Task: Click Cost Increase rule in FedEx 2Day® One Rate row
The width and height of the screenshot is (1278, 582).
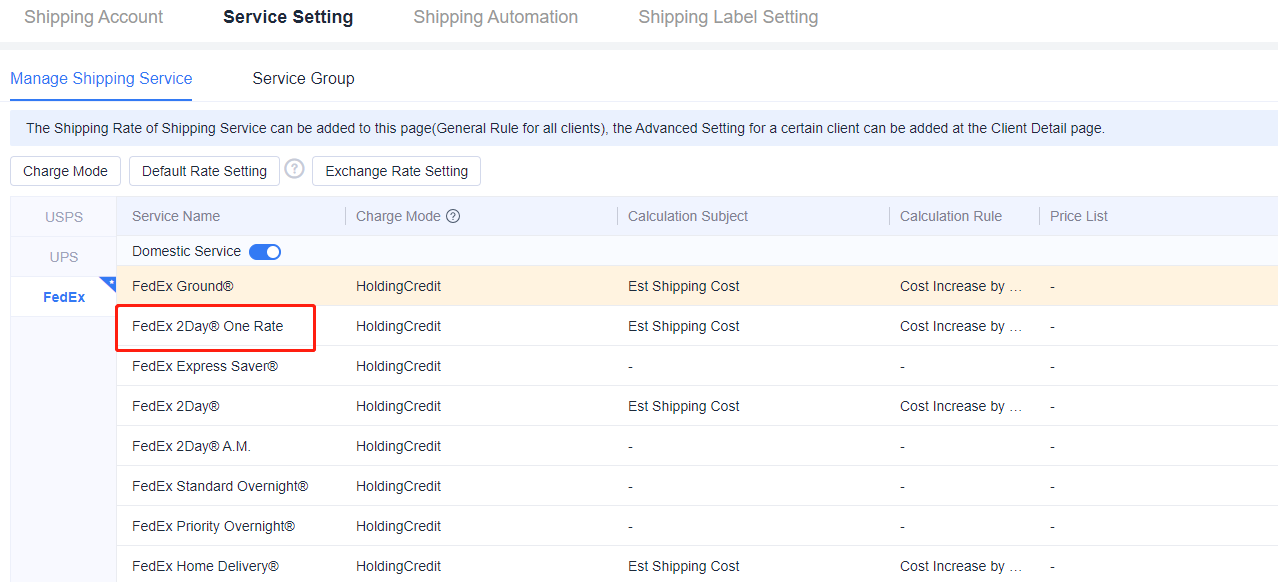Action: [x=961, y=326]
